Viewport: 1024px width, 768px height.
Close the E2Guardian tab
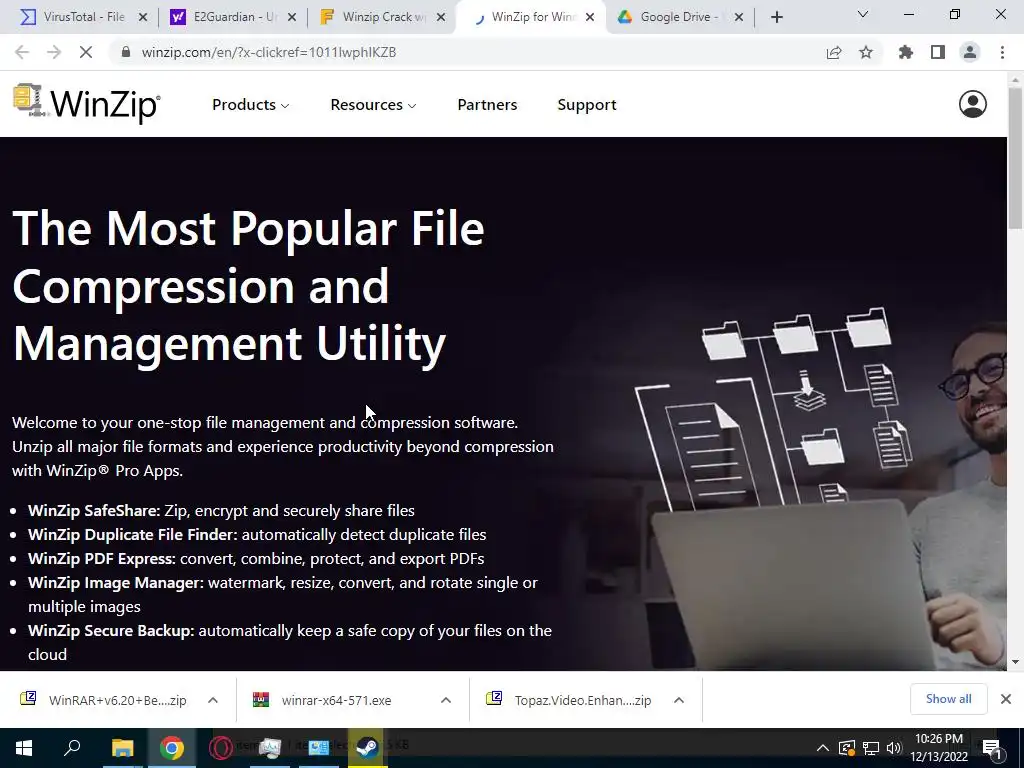tap(292, 18)
